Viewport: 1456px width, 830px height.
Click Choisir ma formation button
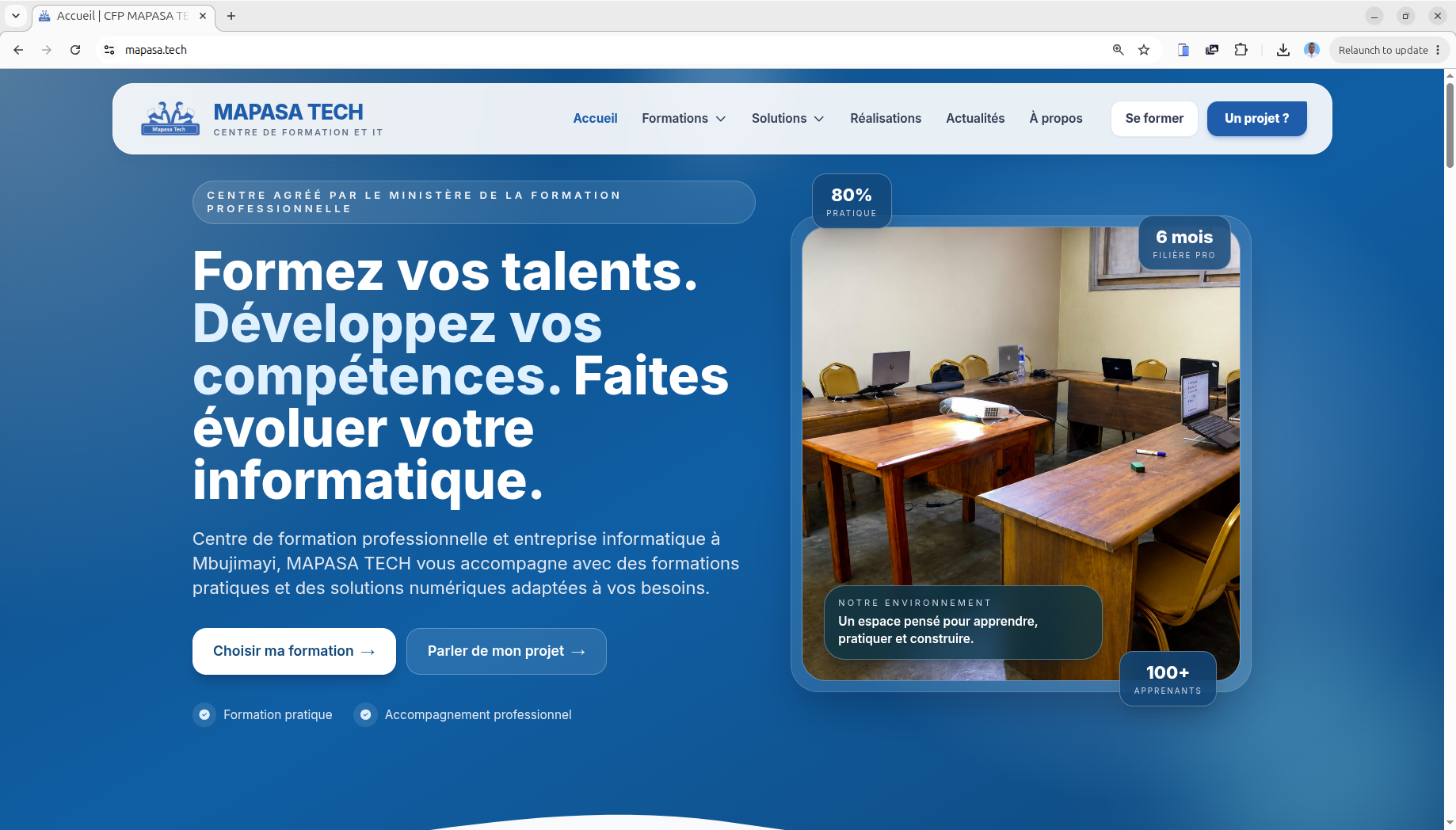coord(294,651)
